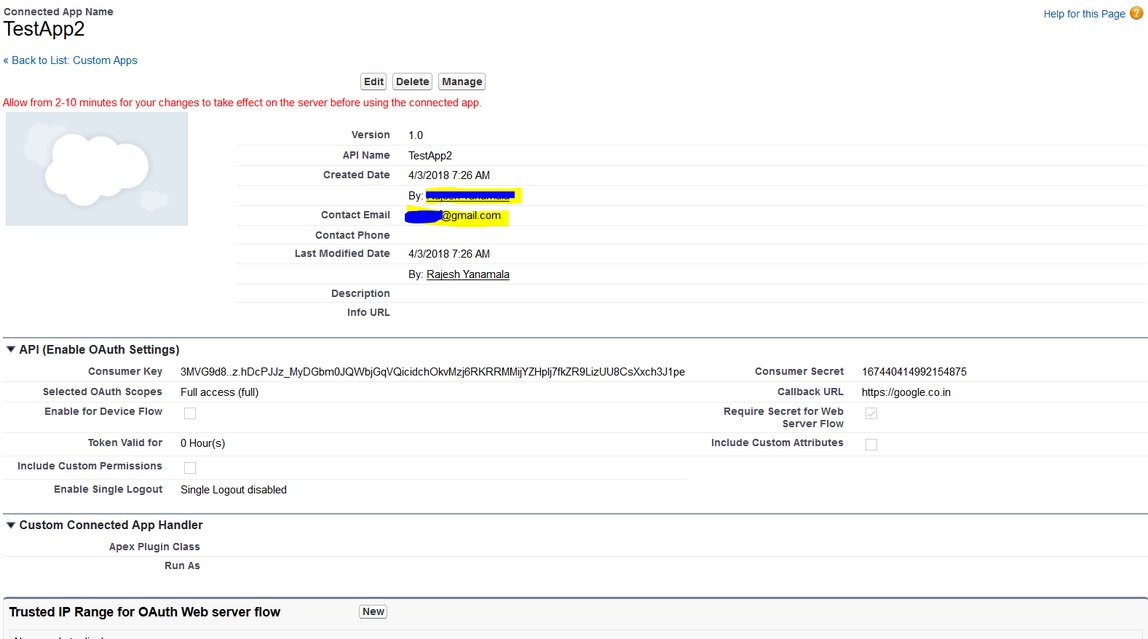Toggle the Include Custom Permissions checkbox
The image size is (1148, 639).
190,467
